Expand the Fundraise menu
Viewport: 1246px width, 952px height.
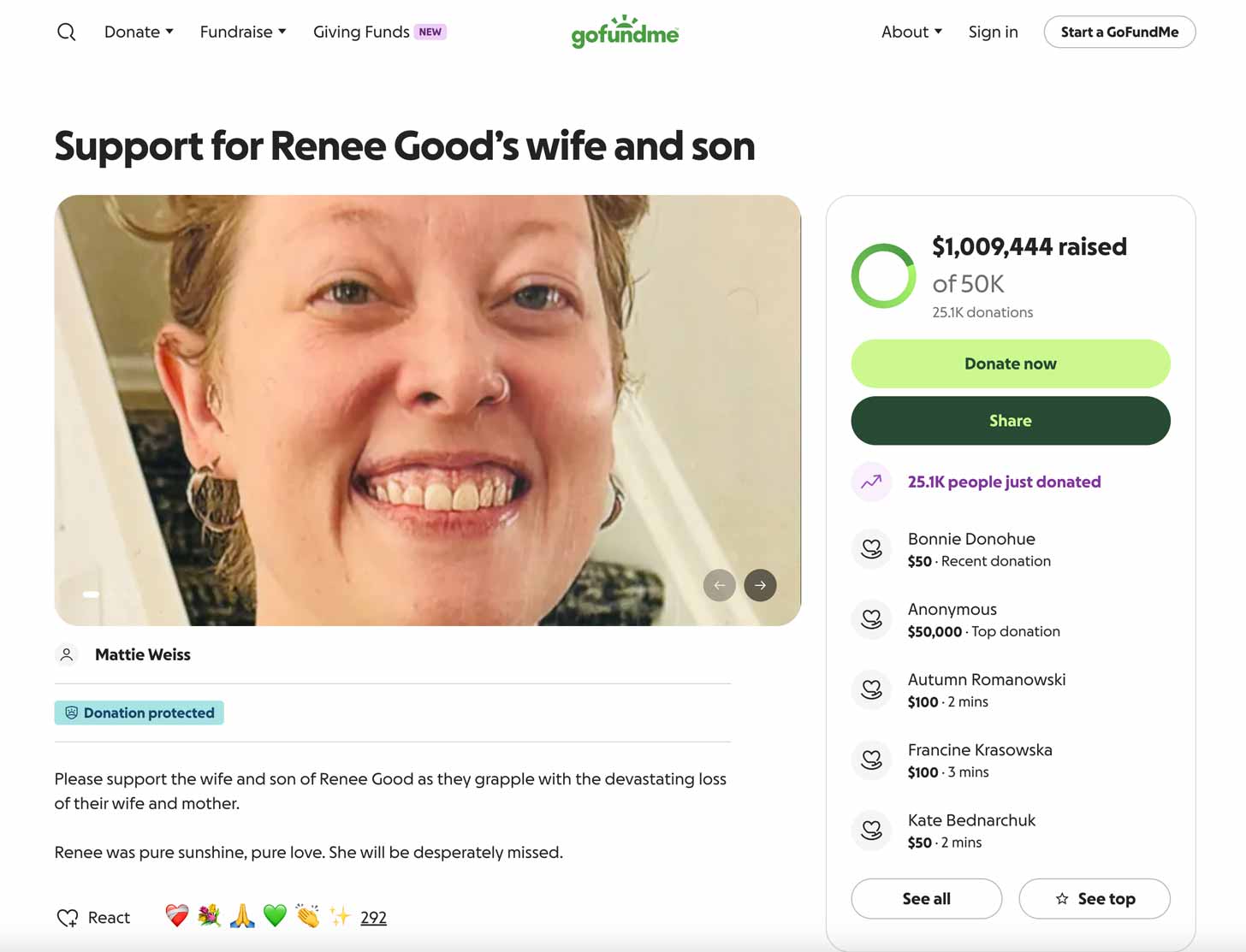tap(242, 32)
